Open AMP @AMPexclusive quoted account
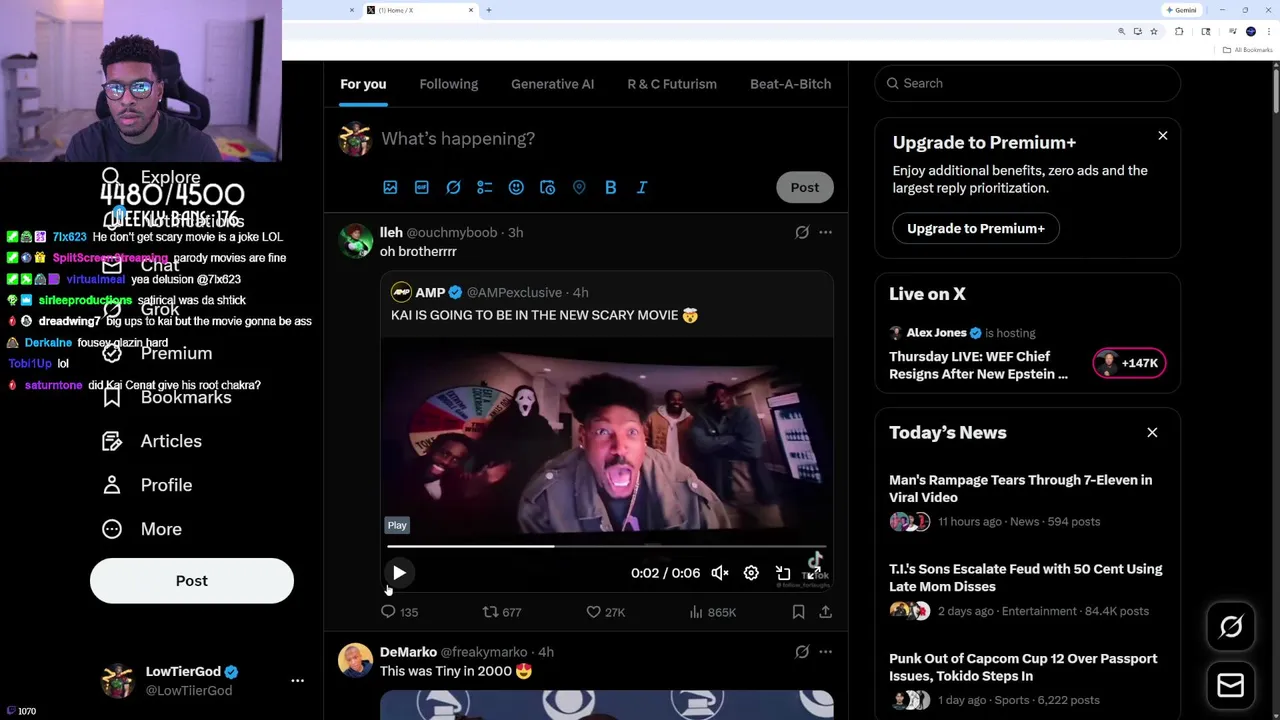 click(490, 292)
